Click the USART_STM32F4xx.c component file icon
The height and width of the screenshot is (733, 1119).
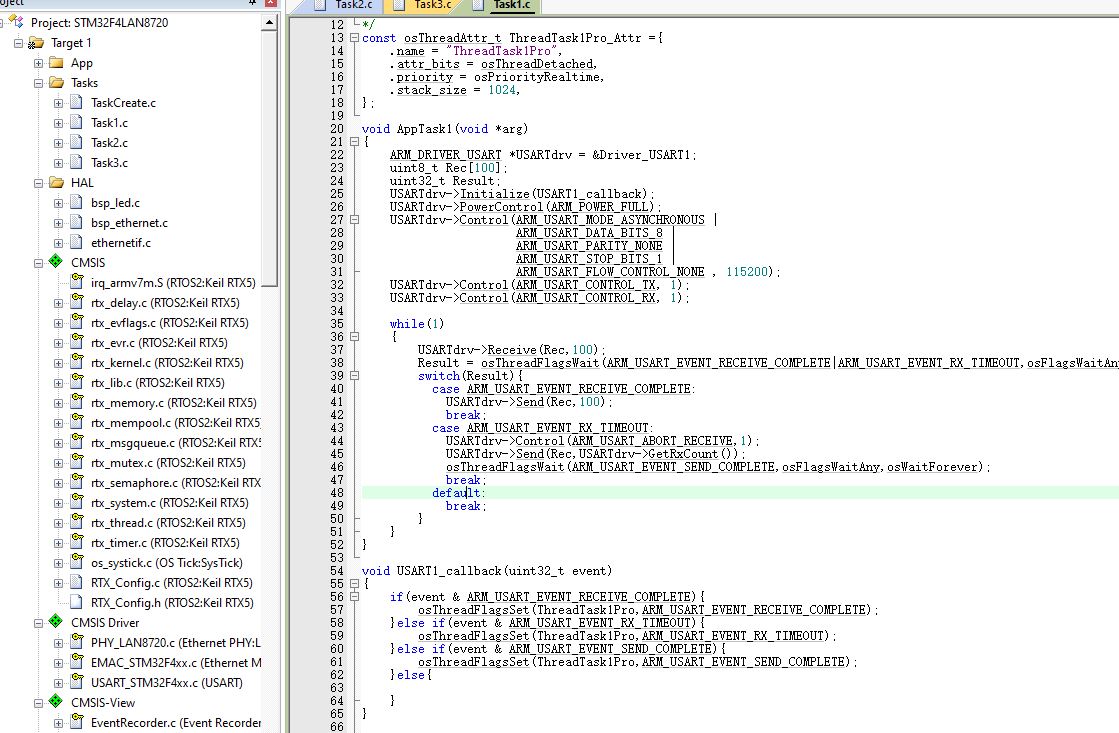point(76,681)
